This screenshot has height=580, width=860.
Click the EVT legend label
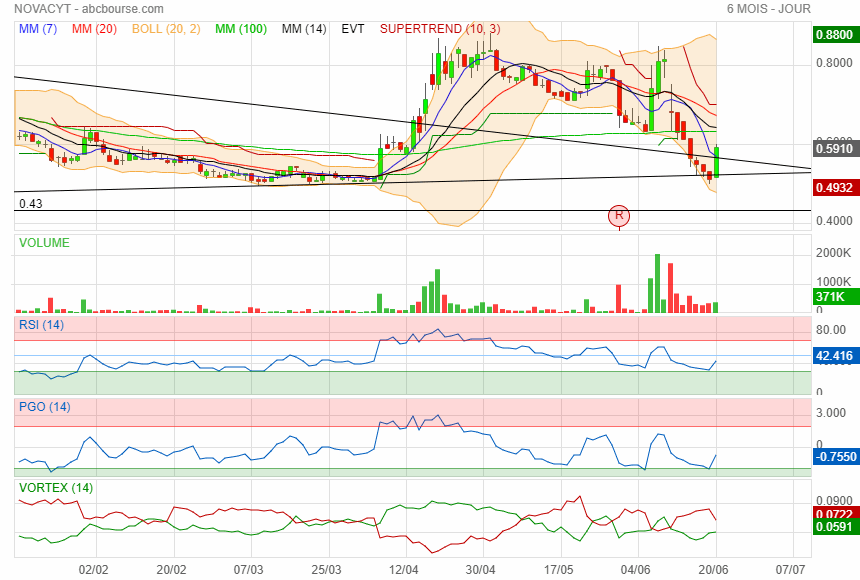[353, 29]
